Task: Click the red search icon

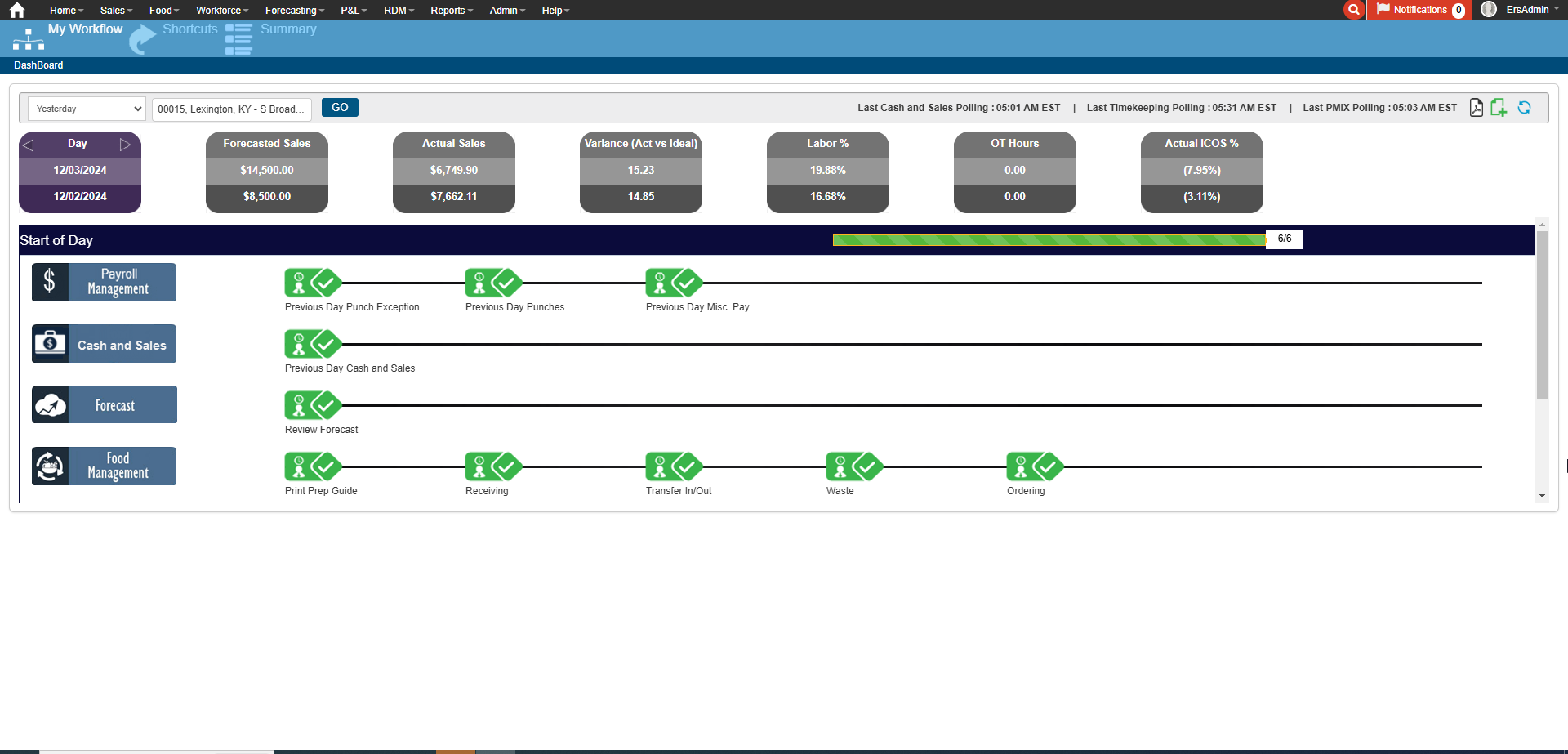Action: [1354, 10]
